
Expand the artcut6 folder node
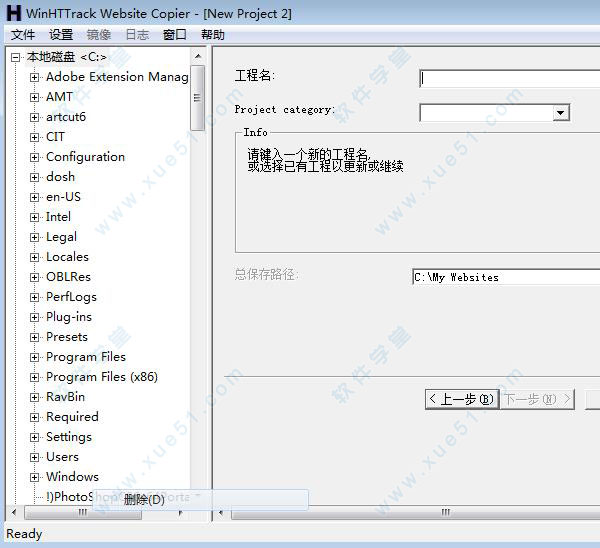tap(34, 117)
